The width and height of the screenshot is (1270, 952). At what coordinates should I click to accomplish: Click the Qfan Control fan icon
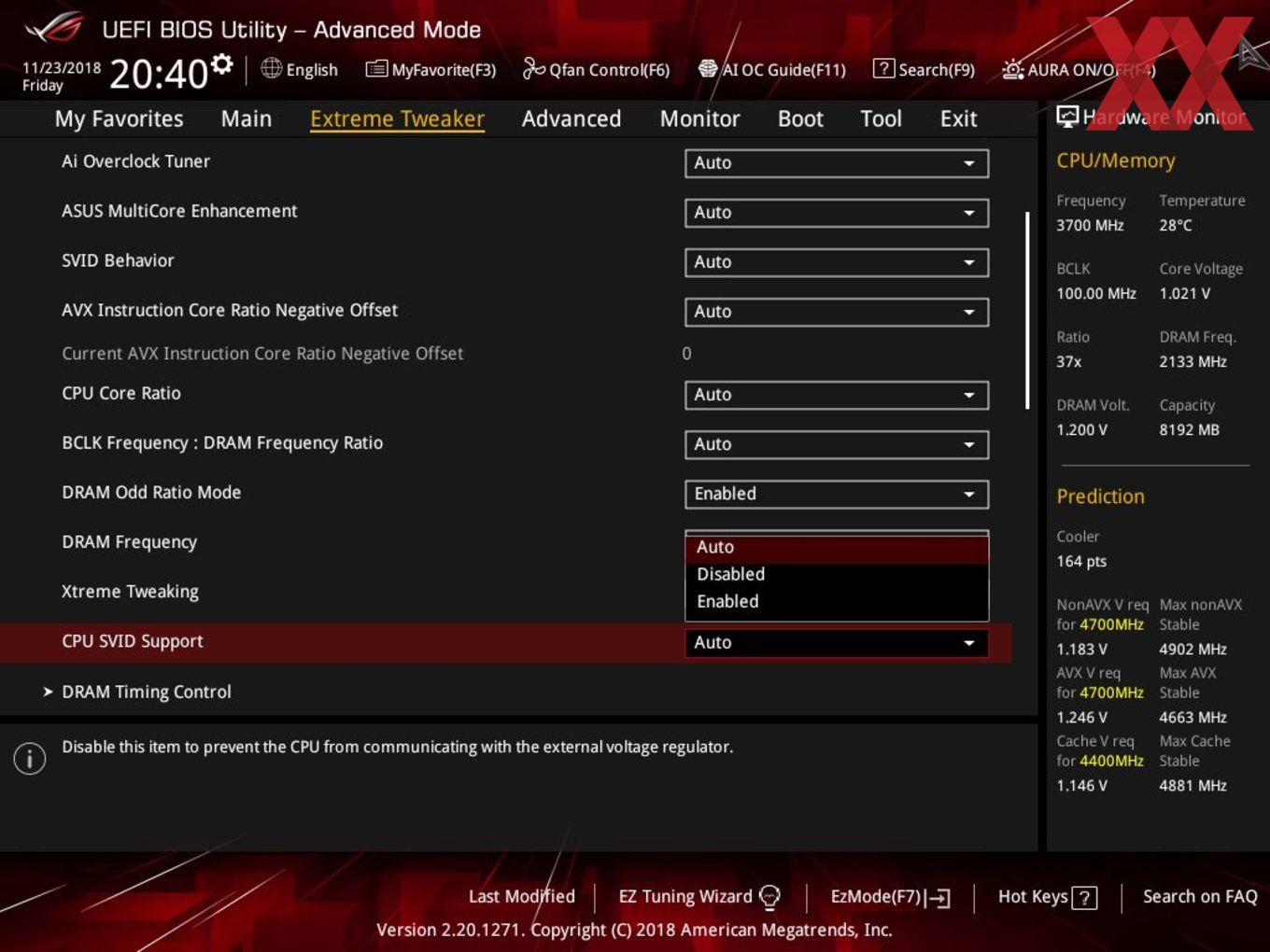533,68
